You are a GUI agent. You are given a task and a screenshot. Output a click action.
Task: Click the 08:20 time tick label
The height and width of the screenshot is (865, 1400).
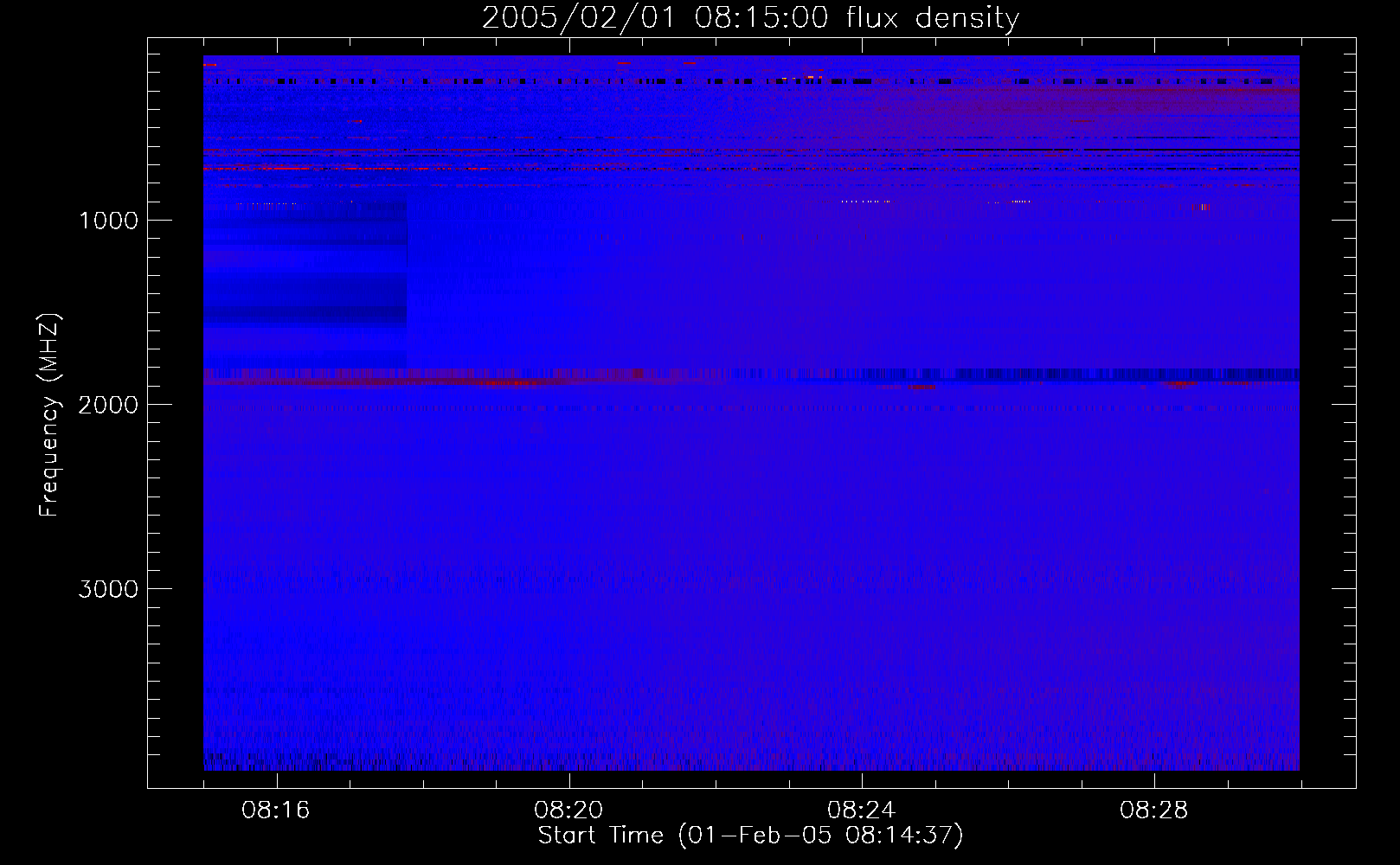(x=568, y=811)
